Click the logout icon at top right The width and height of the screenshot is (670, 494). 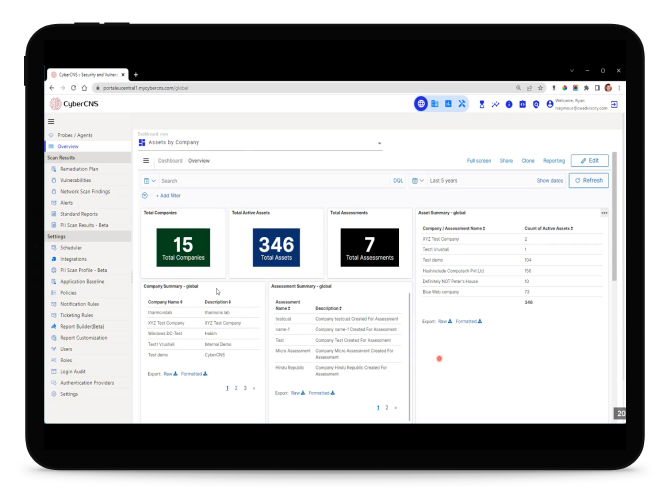pos(614,104)
